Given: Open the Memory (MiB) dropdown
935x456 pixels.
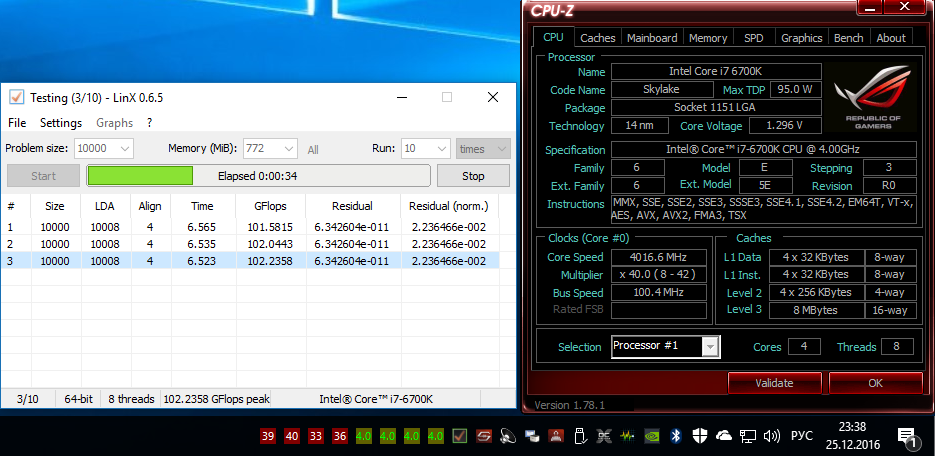Looking at the screenshot, I should pyautogui.click(x=270, y=148).
